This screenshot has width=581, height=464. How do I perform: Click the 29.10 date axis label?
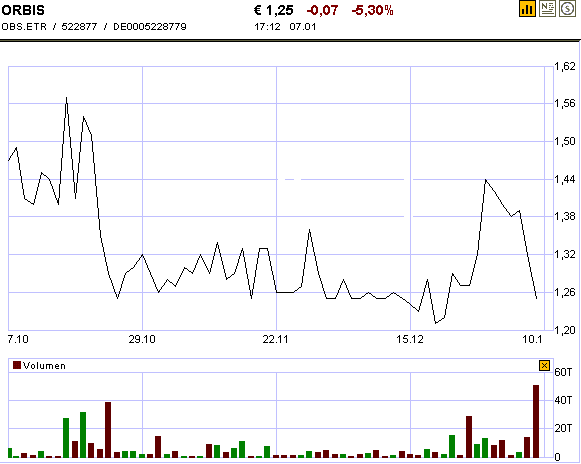pyautogui.click(x=142, y=339)
